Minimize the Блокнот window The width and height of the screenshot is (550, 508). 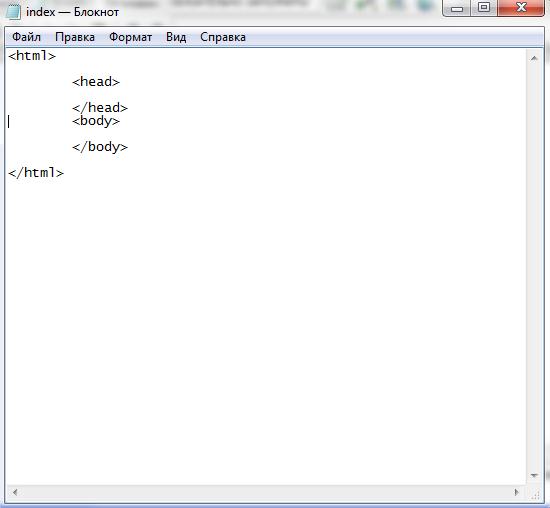(457, 8)
